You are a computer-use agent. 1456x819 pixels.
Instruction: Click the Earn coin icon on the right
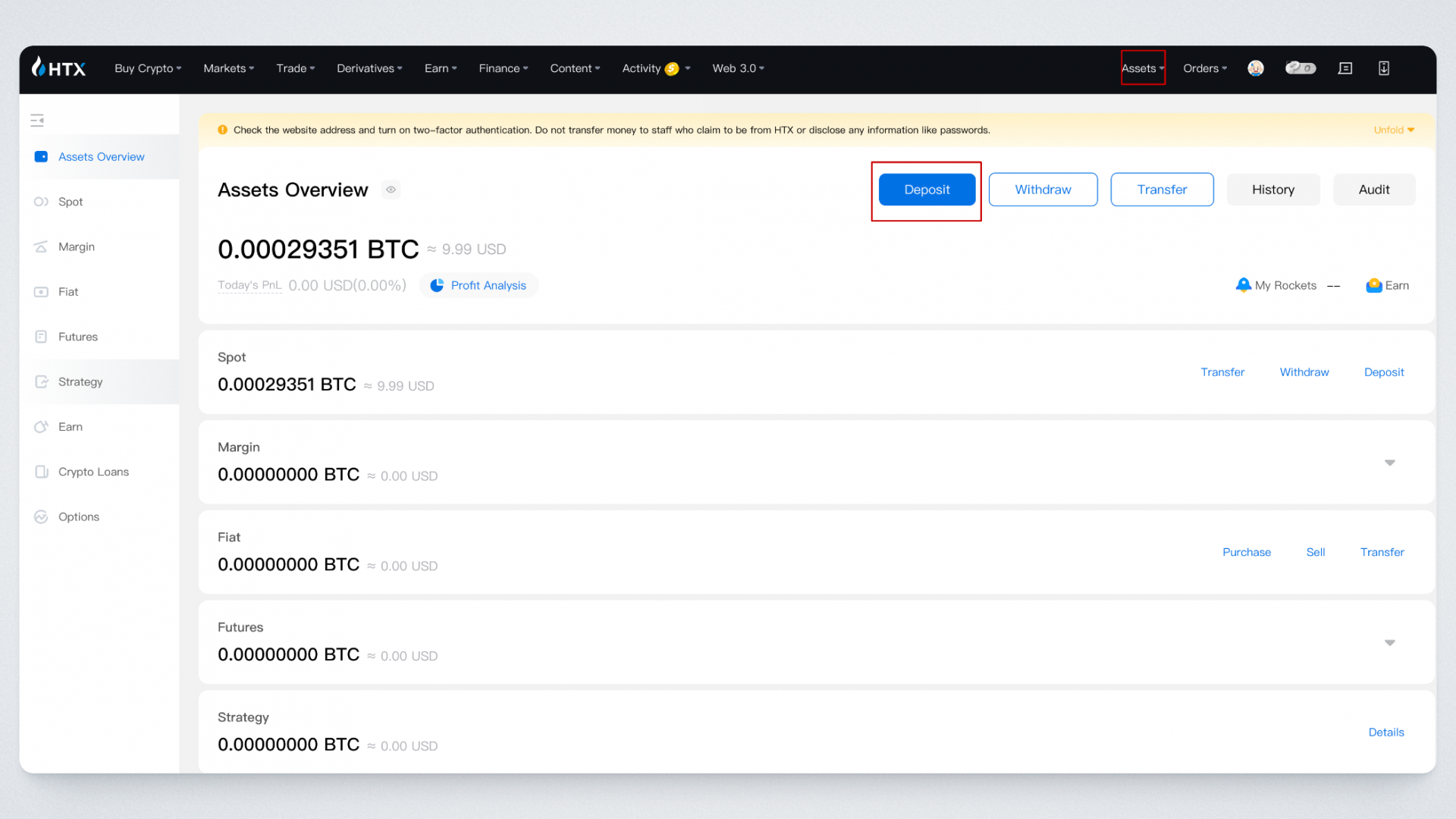tap(1373, 285)
